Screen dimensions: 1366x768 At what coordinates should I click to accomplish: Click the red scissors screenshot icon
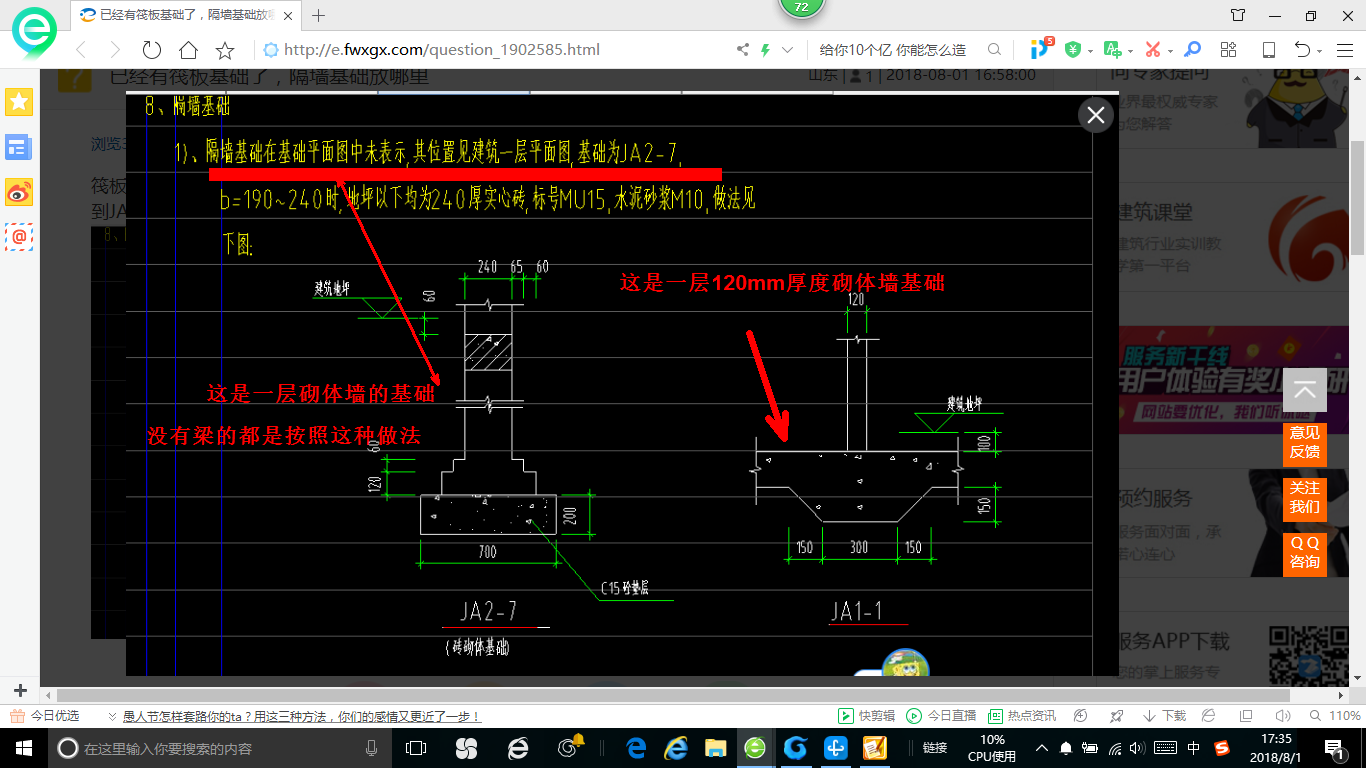tap(1152, 50)
